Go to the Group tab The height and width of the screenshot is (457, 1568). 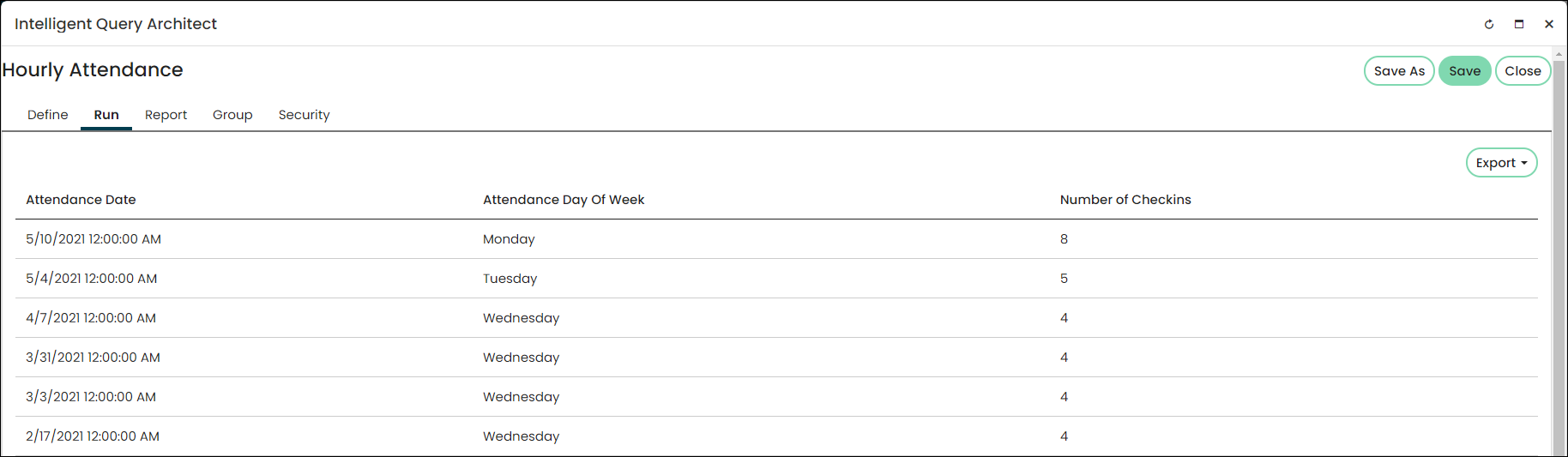pyautogui.click(x=232, y=115)
